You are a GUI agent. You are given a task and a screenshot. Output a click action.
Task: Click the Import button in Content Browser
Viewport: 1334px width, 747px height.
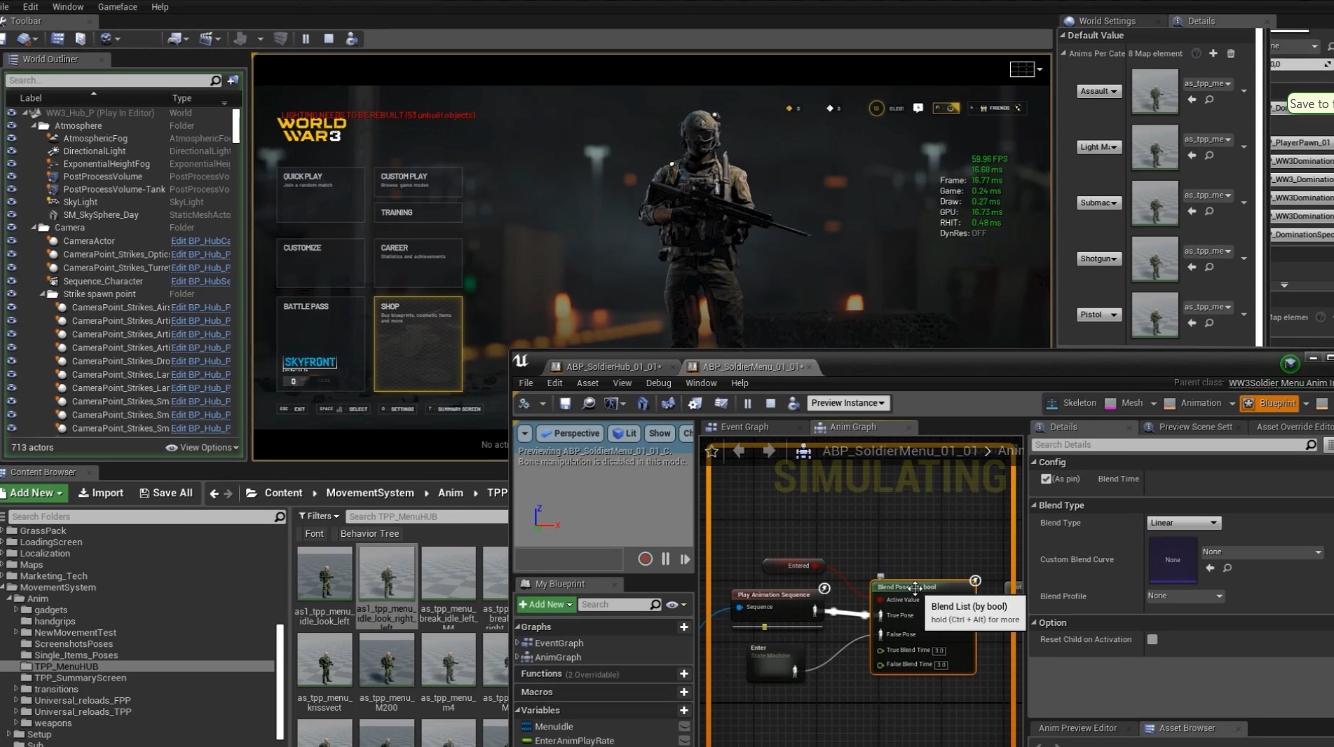click(x=100, y=493)
